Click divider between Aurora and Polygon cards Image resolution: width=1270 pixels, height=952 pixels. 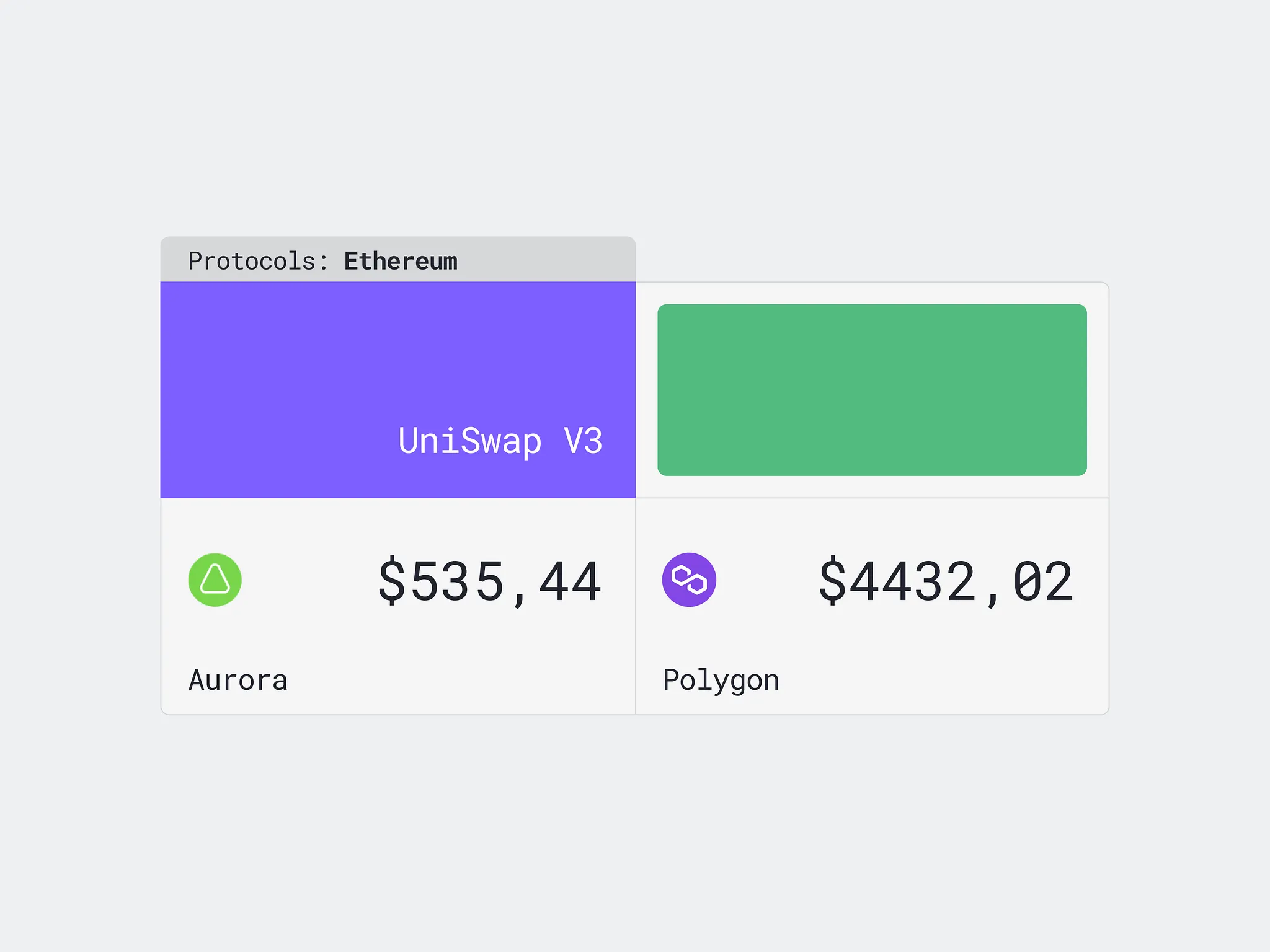pyautogui.click(x=636, y=606)
